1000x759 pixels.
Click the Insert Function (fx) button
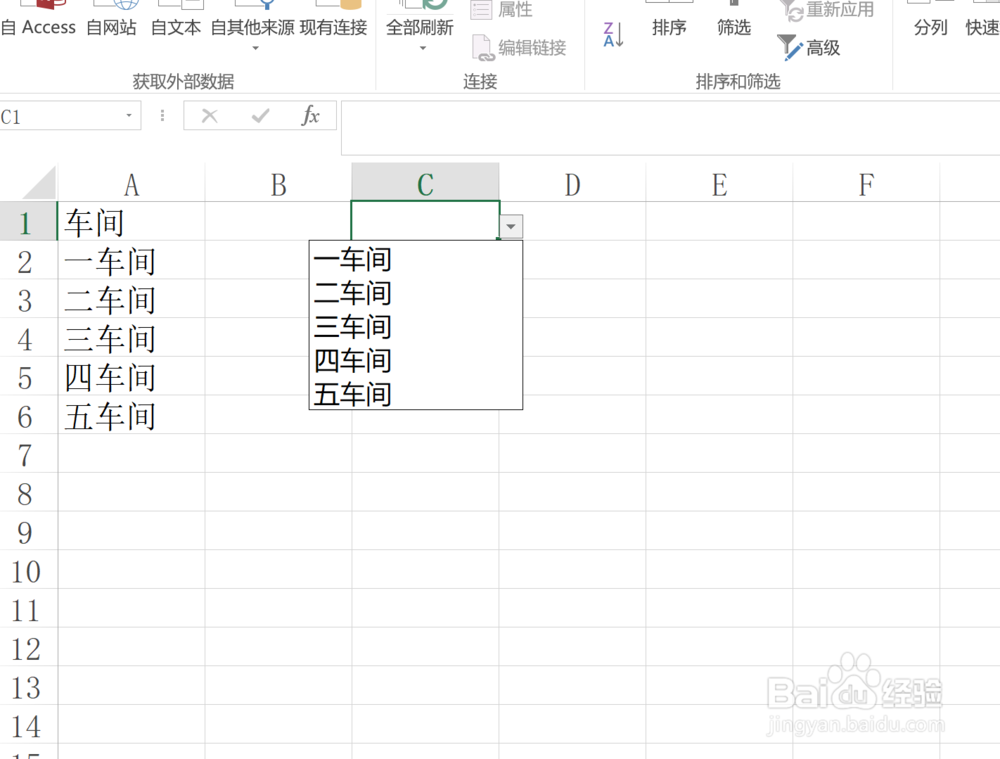click(310, 115)
